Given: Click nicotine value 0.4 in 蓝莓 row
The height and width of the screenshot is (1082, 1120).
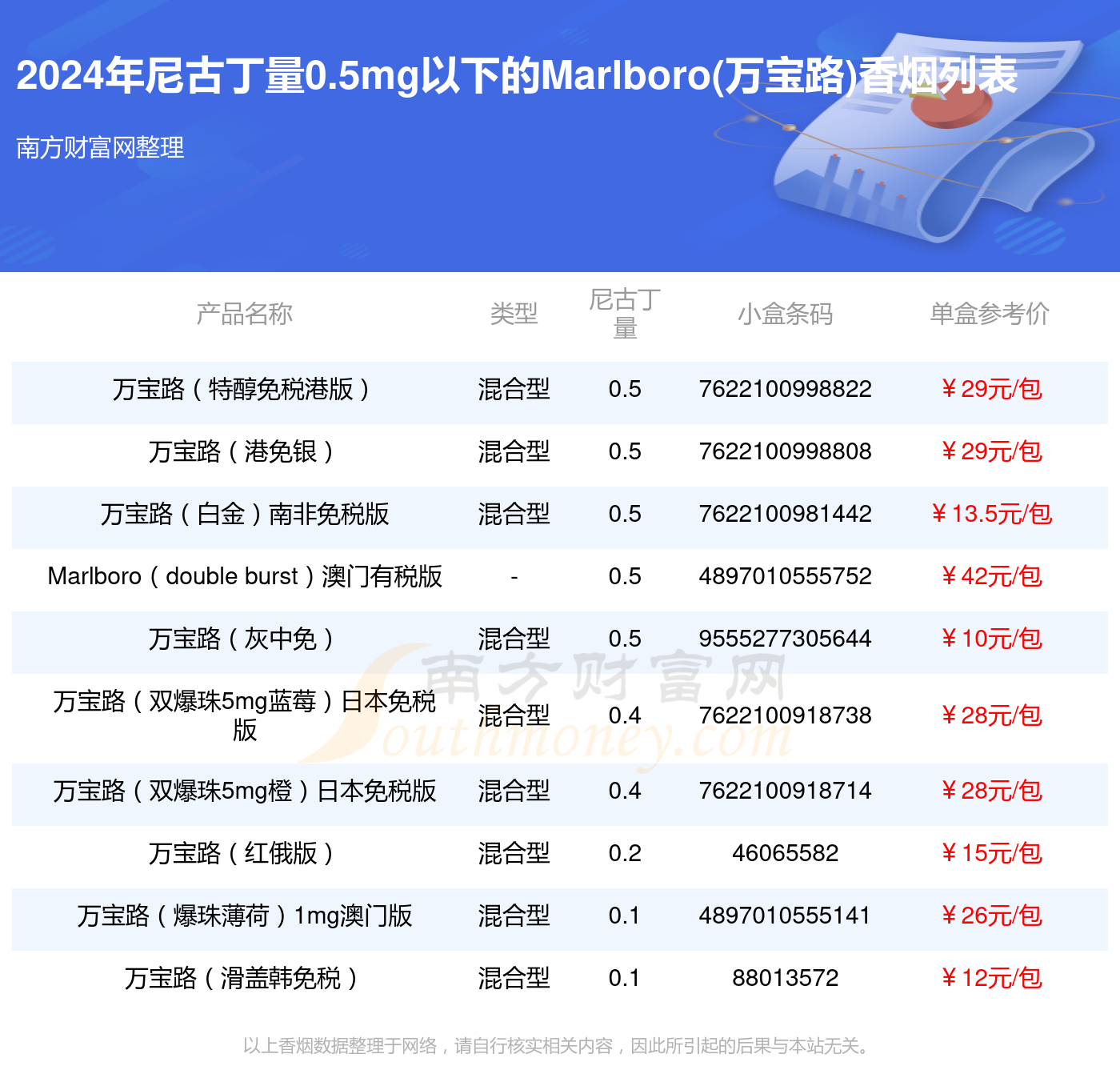Looking at the screenshot, I should pos(625,716).
